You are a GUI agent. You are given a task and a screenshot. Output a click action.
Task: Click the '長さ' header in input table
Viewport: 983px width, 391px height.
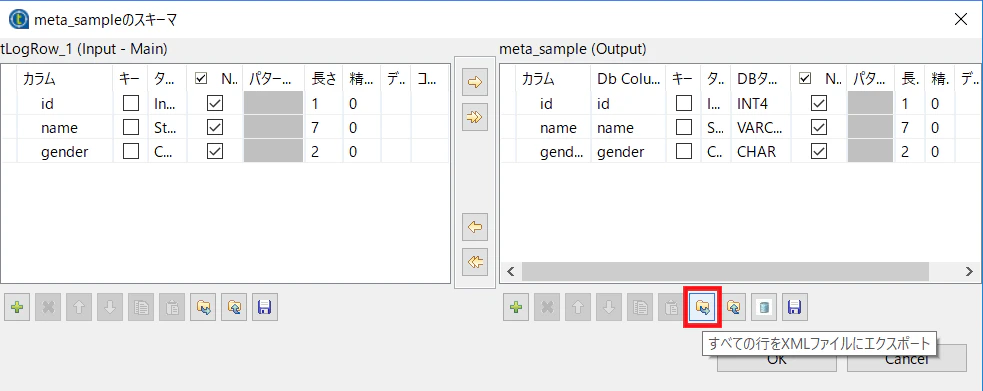coord(324,79)
